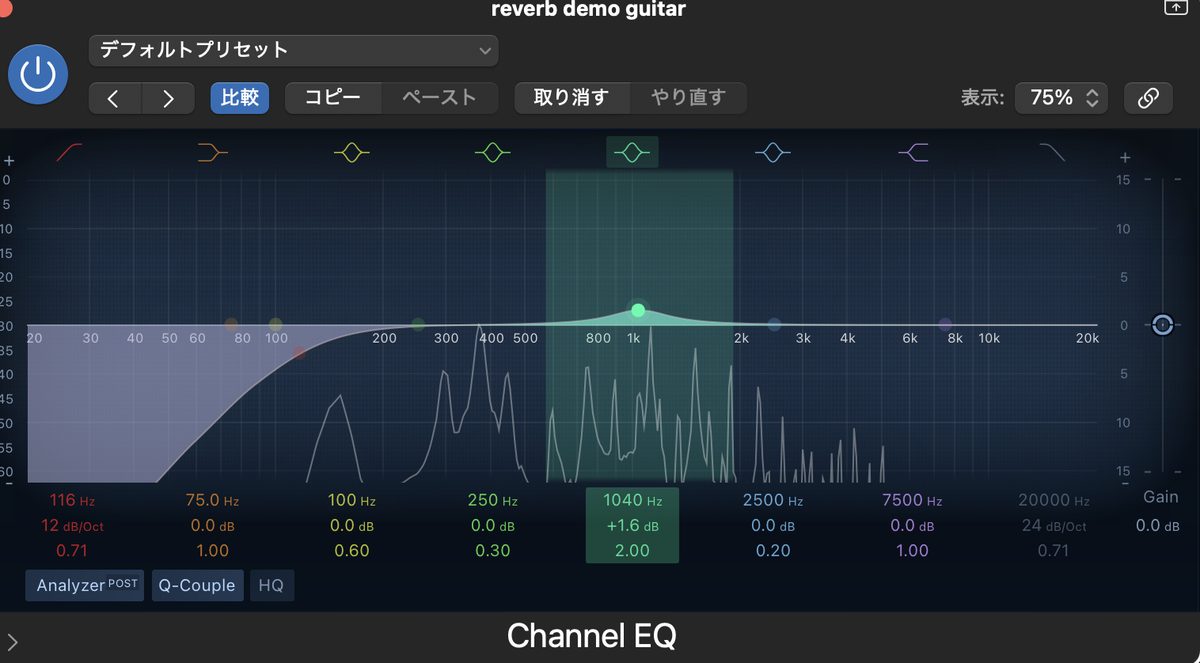Click the 0.20 Q value
Viewport: 1200px width, 663px height.
773,551
